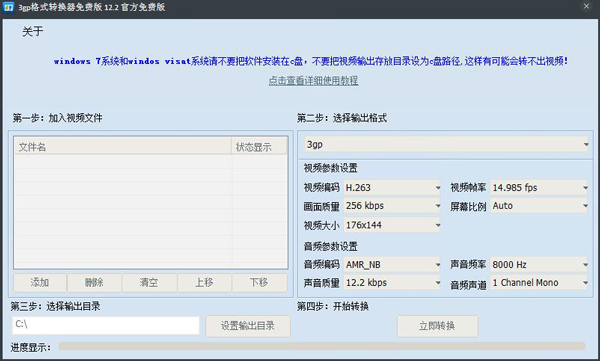Open the 点击查看详细使用教程 link
Viewport: 600px width, 361px height.
pyautogui.click(x=313, y=80)
